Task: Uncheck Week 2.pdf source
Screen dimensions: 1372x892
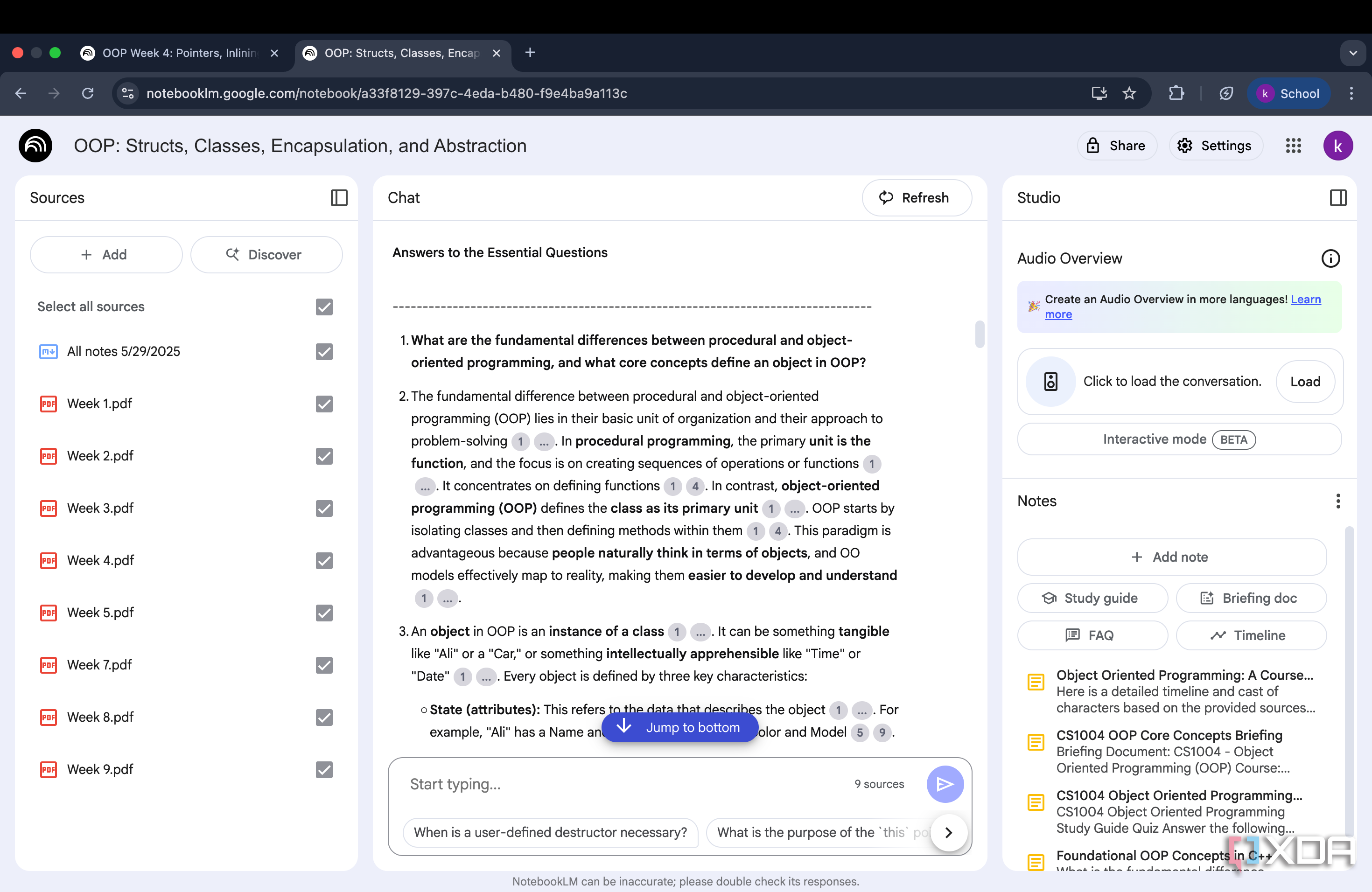Action: coord(324,456)
